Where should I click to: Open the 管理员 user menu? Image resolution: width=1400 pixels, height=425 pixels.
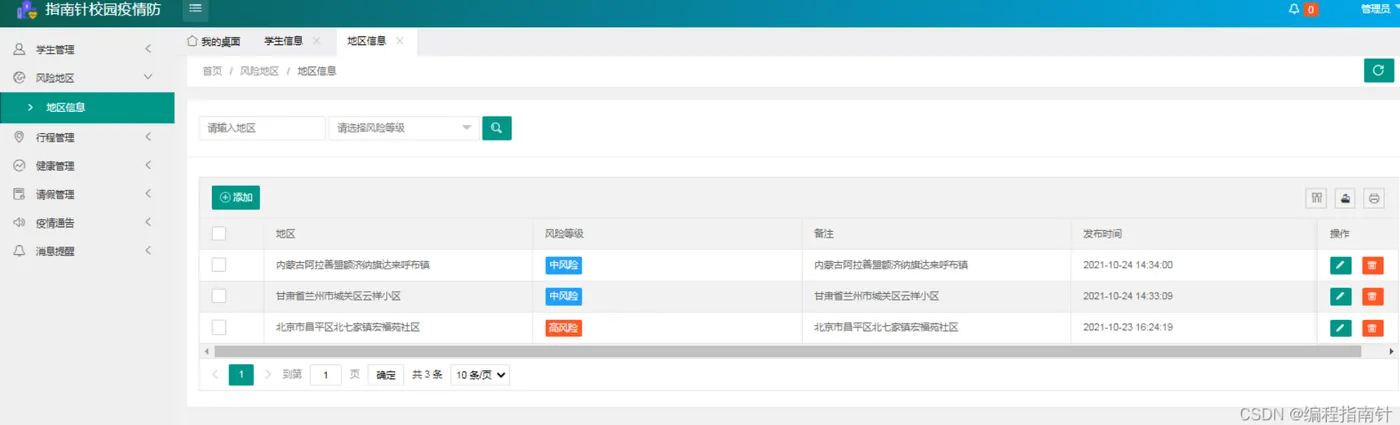tap(1378, 9)
